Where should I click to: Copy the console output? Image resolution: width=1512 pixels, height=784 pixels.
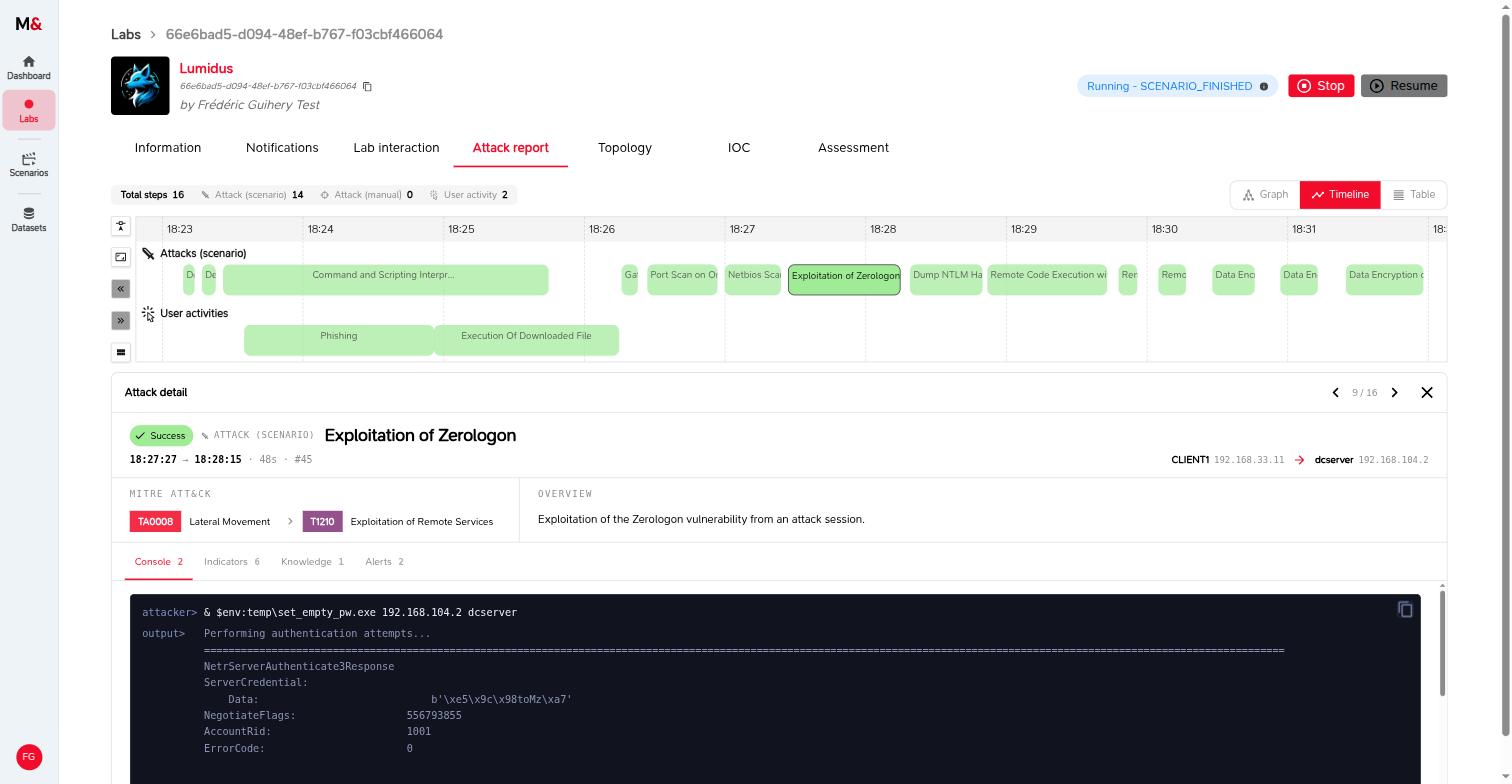pyautogui.click(x=1405, y=609)
